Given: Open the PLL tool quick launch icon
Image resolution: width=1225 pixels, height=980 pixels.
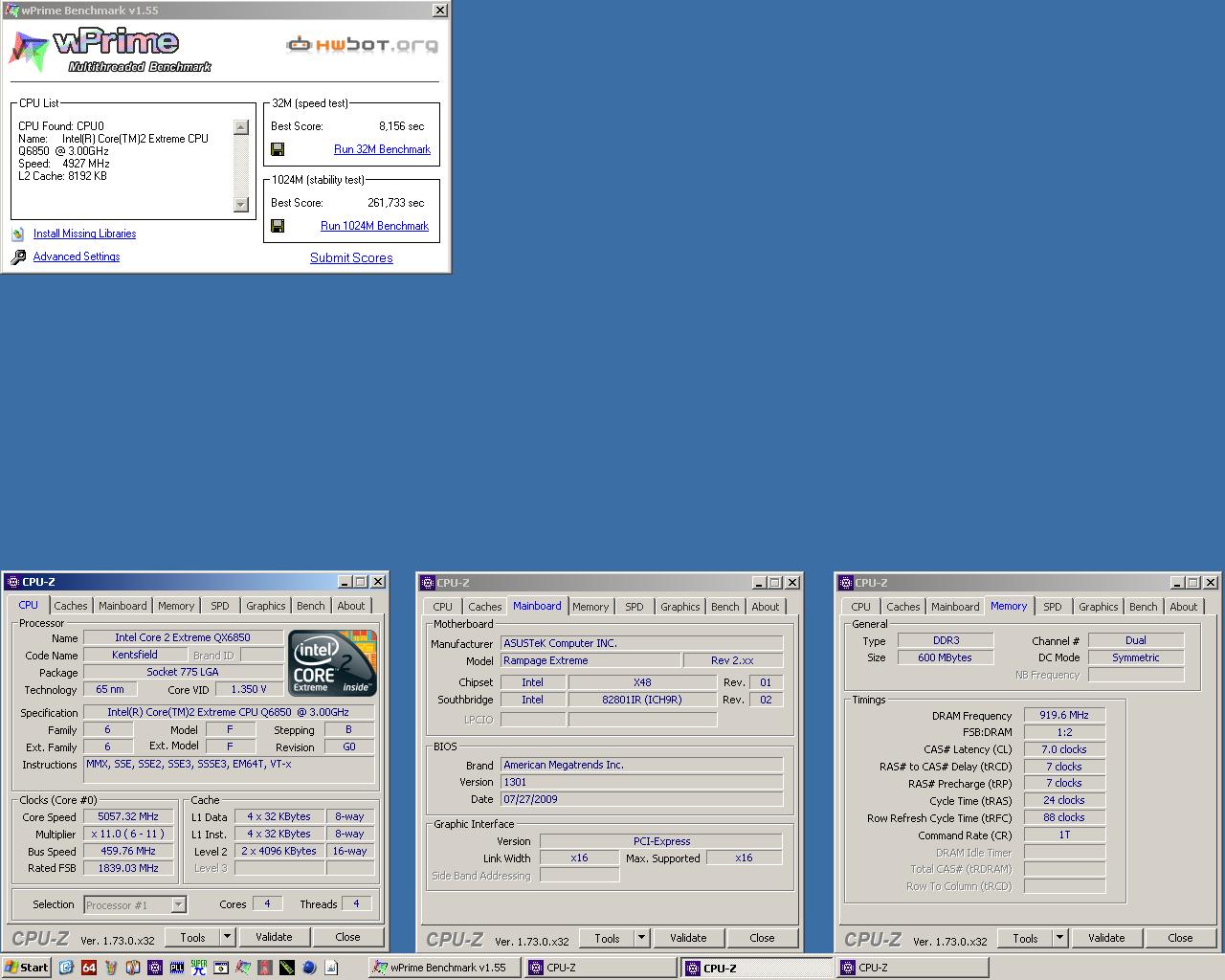Looking at the screenshot, I should tap(177, 968).
